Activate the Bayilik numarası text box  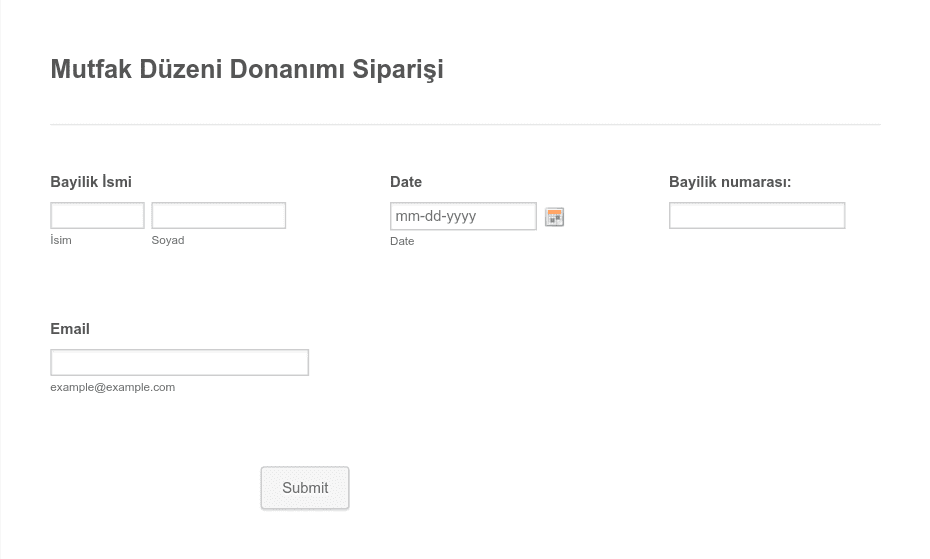pyautogui.click(x=757, y=215)
